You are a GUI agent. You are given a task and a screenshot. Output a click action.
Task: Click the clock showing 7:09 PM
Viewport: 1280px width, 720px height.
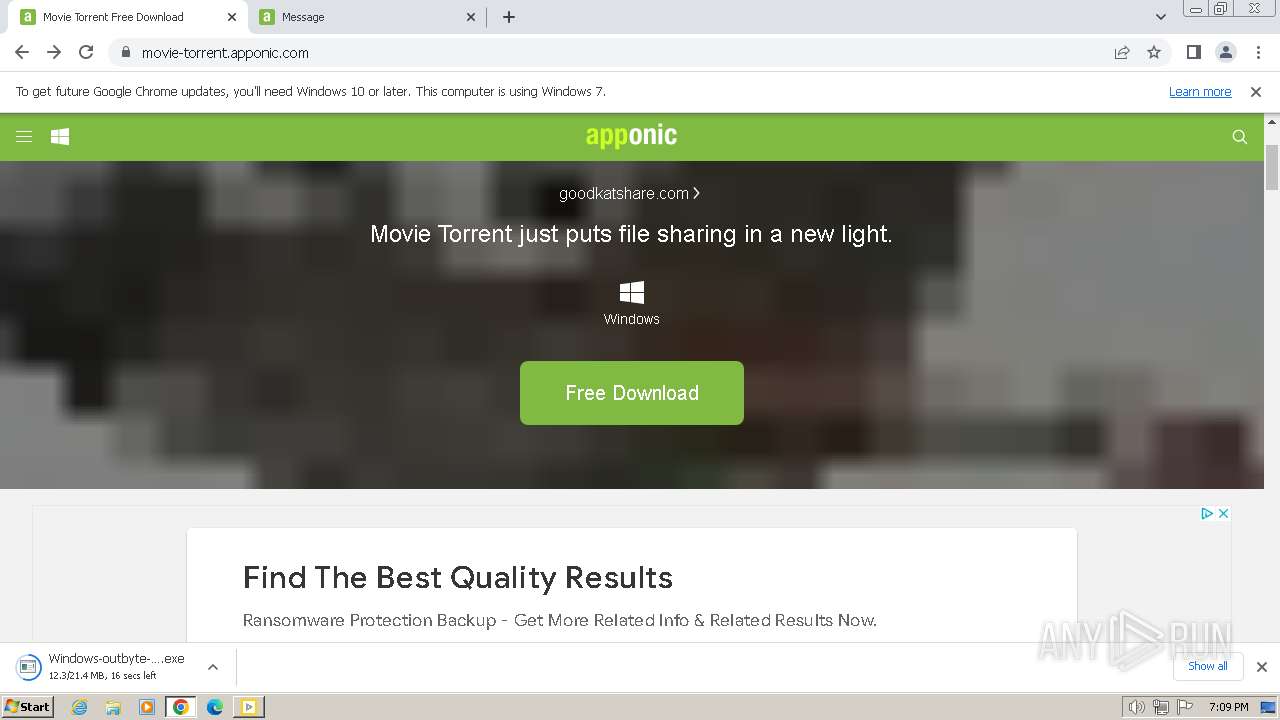coord(1228,707)
